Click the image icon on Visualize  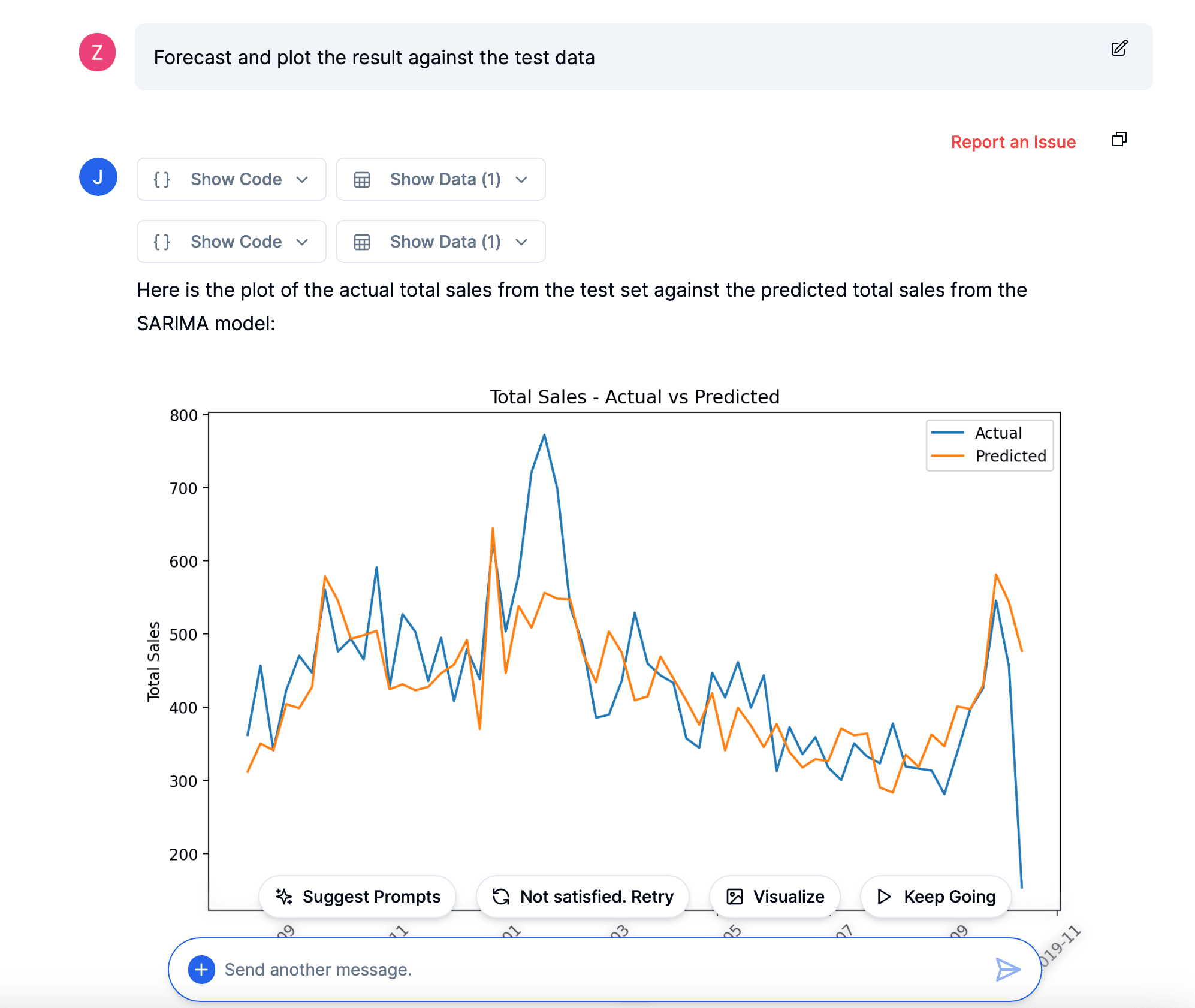735,897
